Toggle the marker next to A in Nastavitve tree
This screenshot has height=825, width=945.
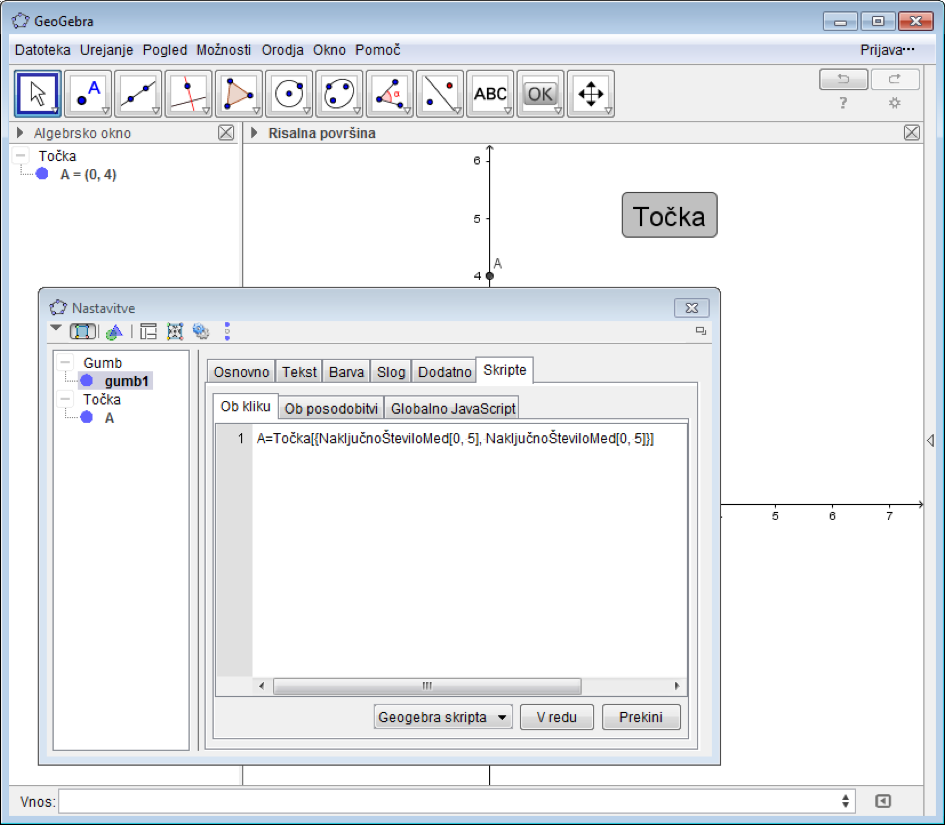pyautogui.click(x=86, y=418)
